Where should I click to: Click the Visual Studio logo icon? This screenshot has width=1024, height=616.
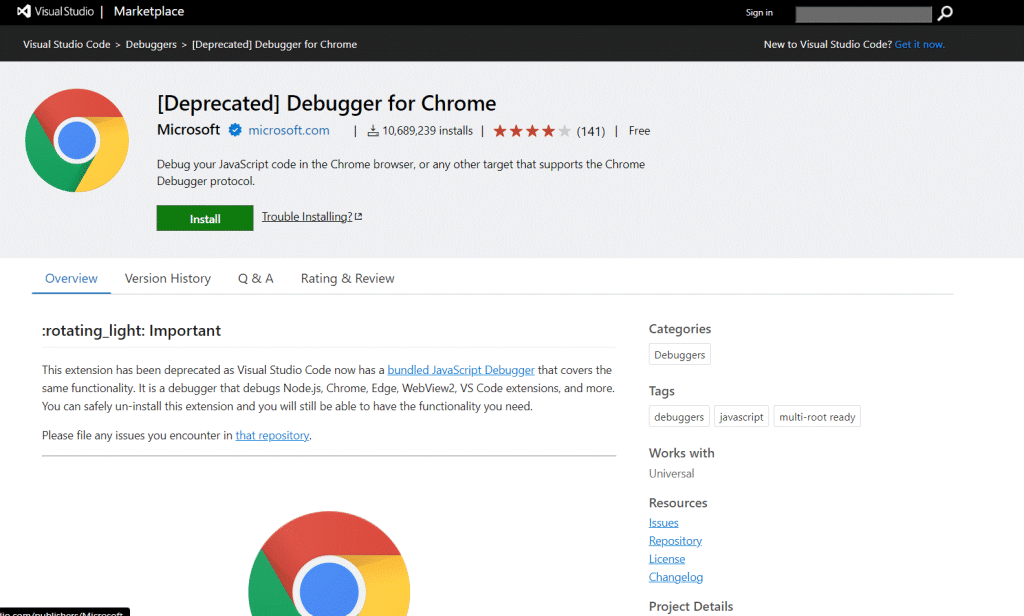pos(24,11)
